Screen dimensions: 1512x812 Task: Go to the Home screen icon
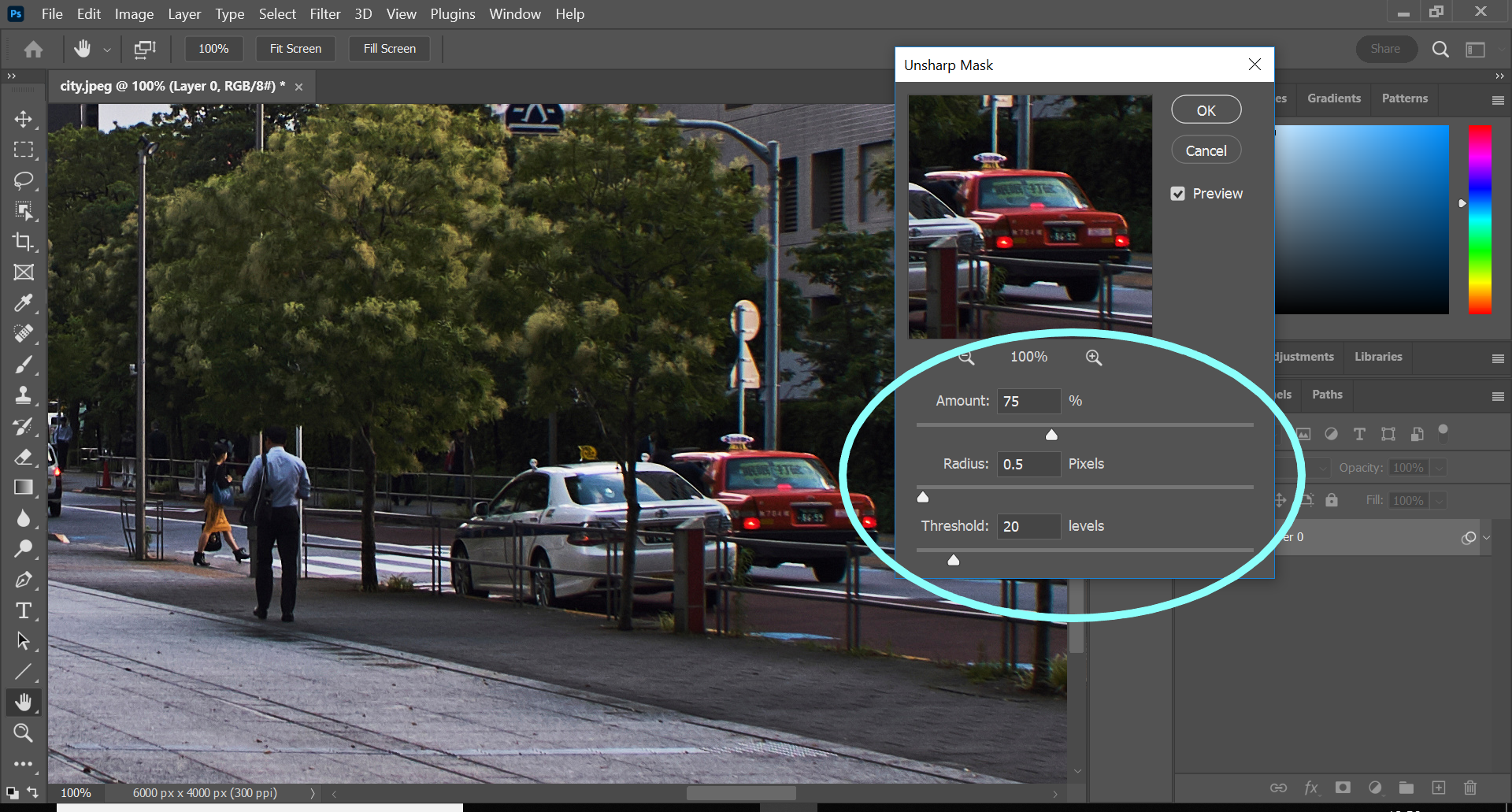click(x=33, y=49)
